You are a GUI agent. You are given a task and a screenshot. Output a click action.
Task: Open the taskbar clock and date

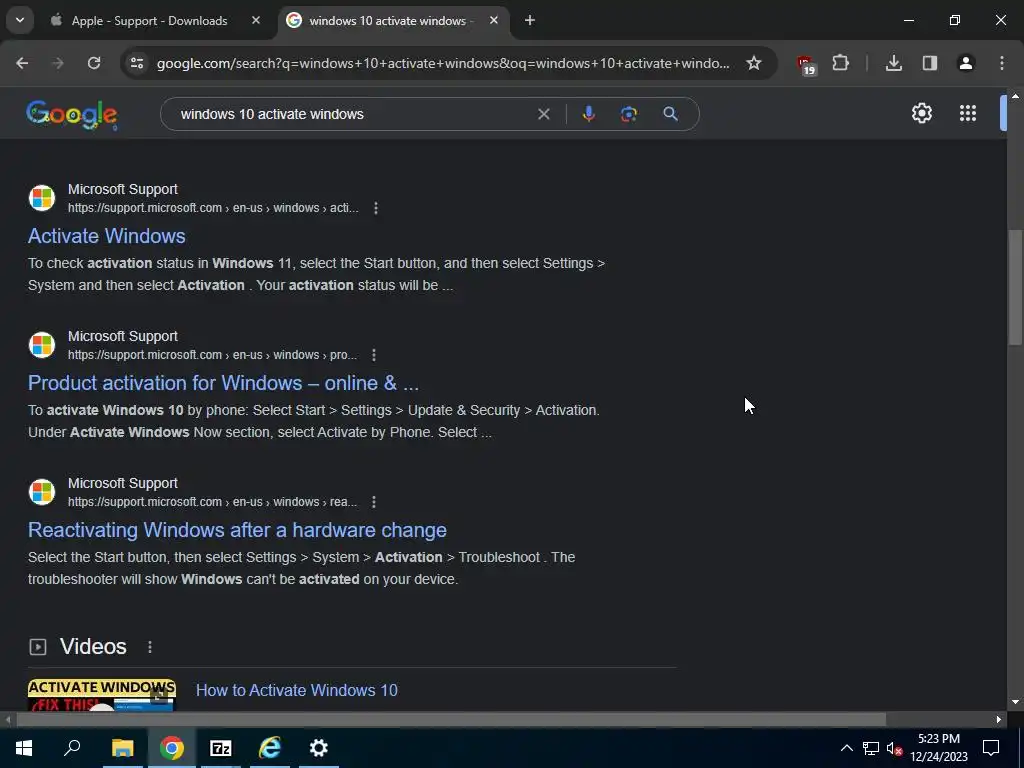[939, 748]
